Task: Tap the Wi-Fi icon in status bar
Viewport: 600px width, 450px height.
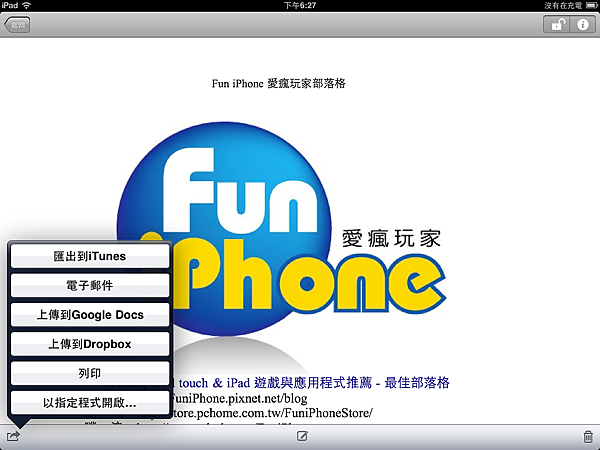Action: coord(27,5)
